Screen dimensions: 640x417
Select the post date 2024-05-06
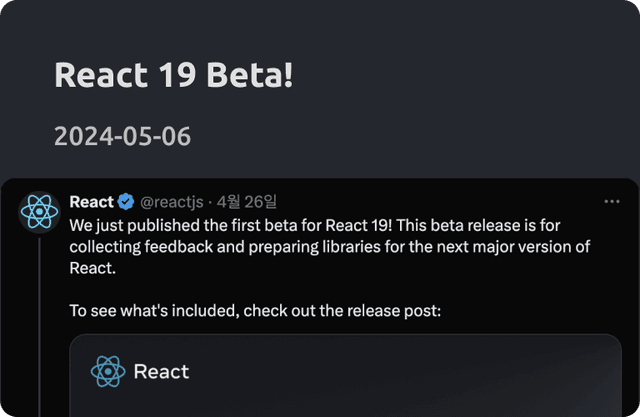pos(122,136)
